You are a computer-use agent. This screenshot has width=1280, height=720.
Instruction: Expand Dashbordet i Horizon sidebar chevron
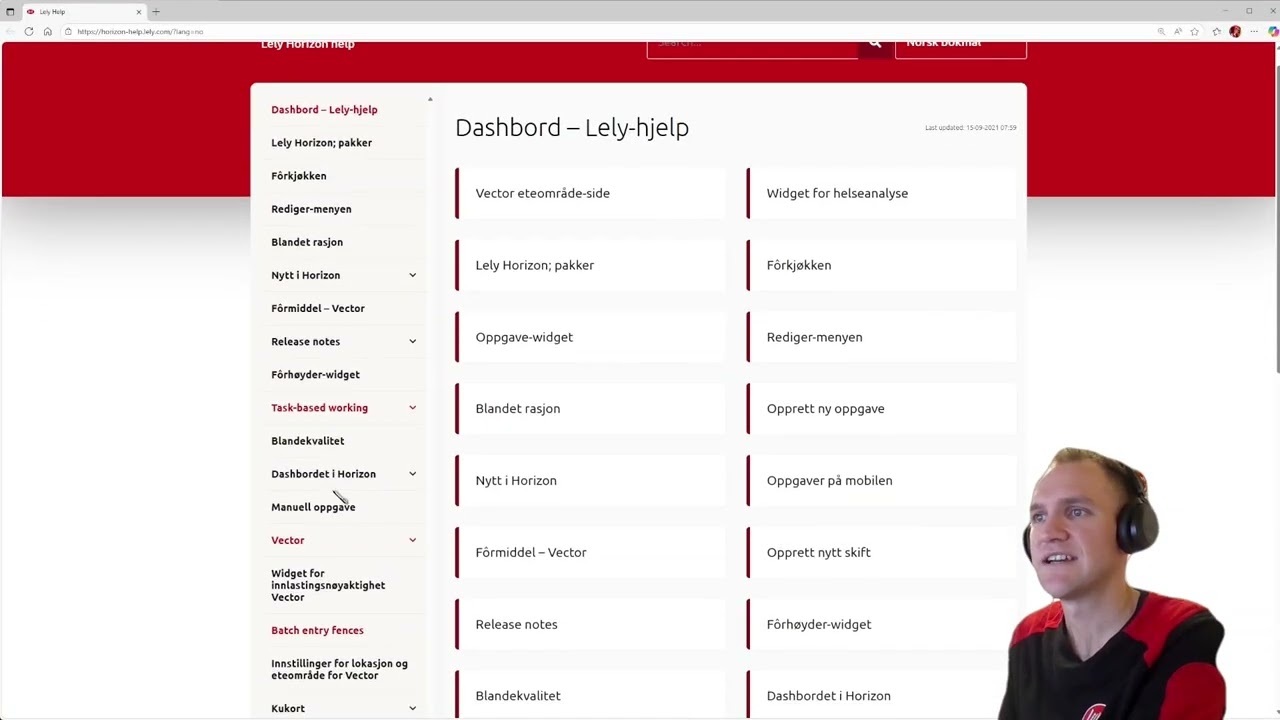pos(412,474)
